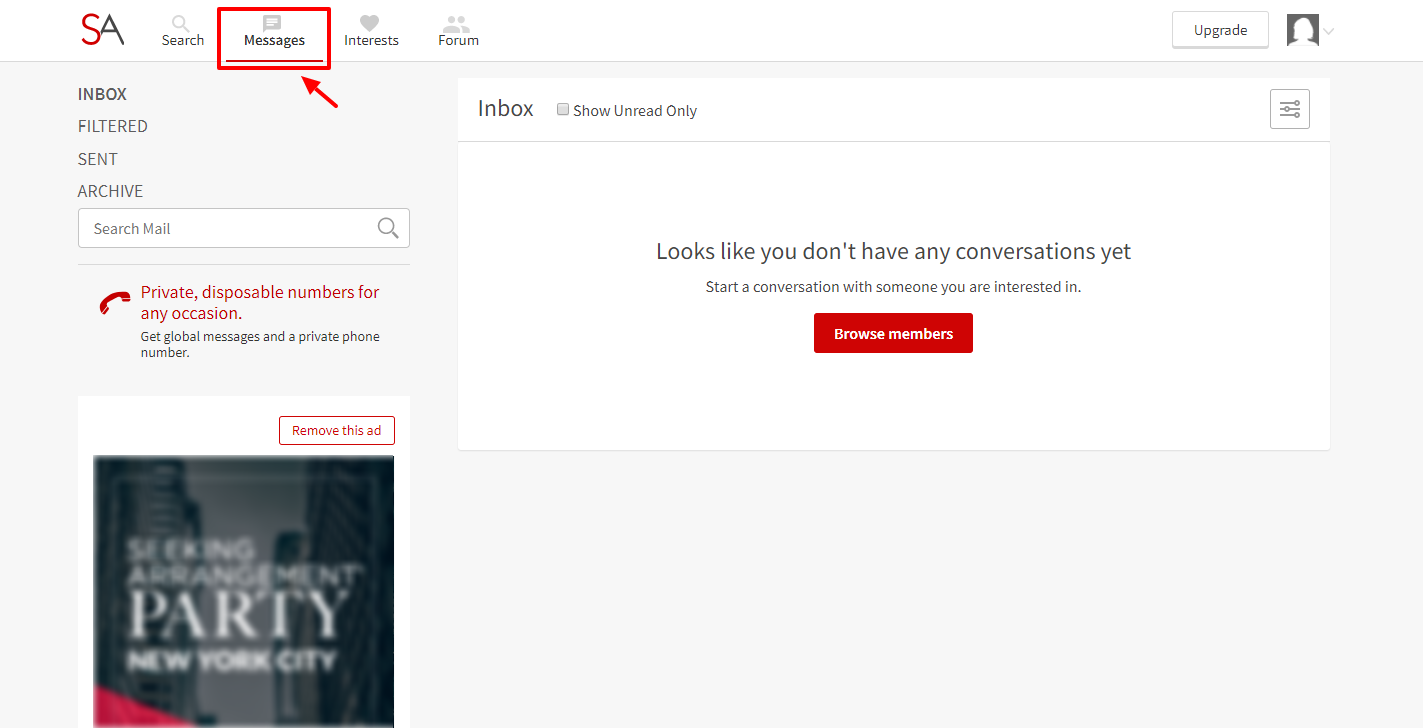Open the inbox filter settings sliders icon
Screen dimensions: 1423x728
[1289, 109]
